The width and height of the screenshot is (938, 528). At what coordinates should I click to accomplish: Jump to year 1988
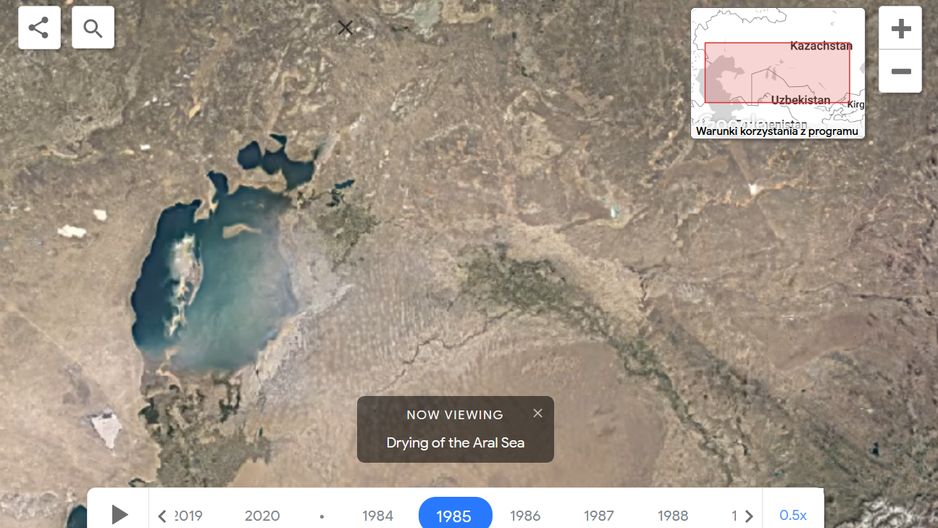(673, 515)
